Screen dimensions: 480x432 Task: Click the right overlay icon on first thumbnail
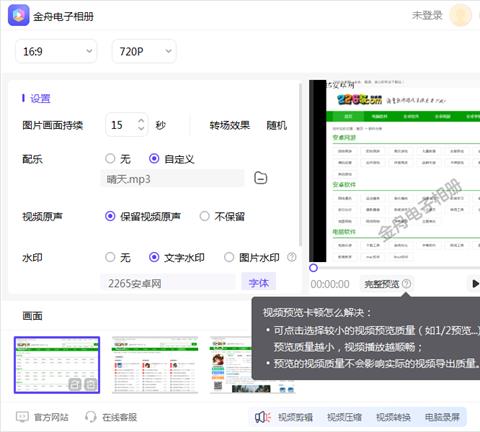[90, 384]
